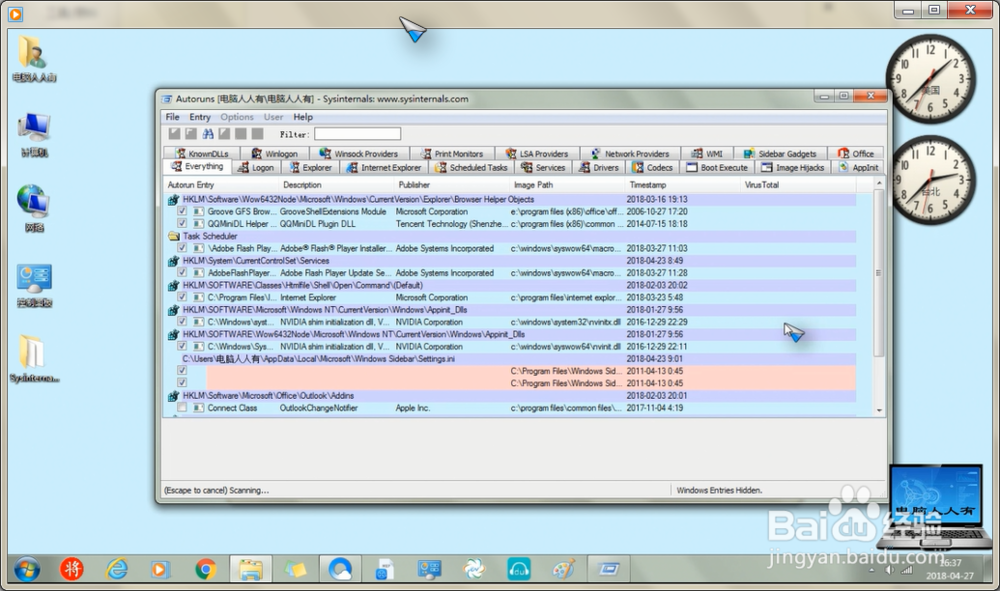Click the Autorun Entry column header
This screenshot has height=591, width=1000.
[221, 185]
